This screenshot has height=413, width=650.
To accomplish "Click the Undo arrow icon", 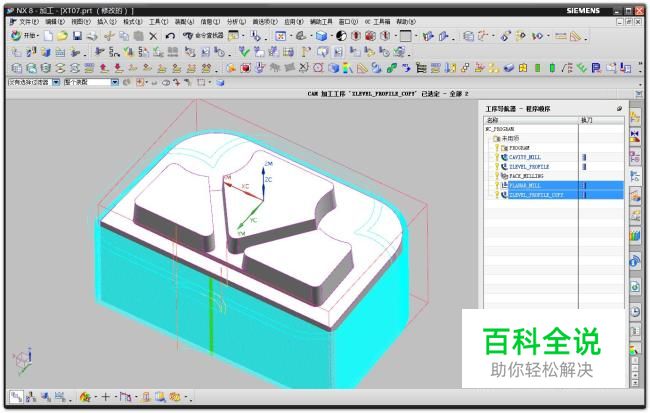I will tap(171, 35).
